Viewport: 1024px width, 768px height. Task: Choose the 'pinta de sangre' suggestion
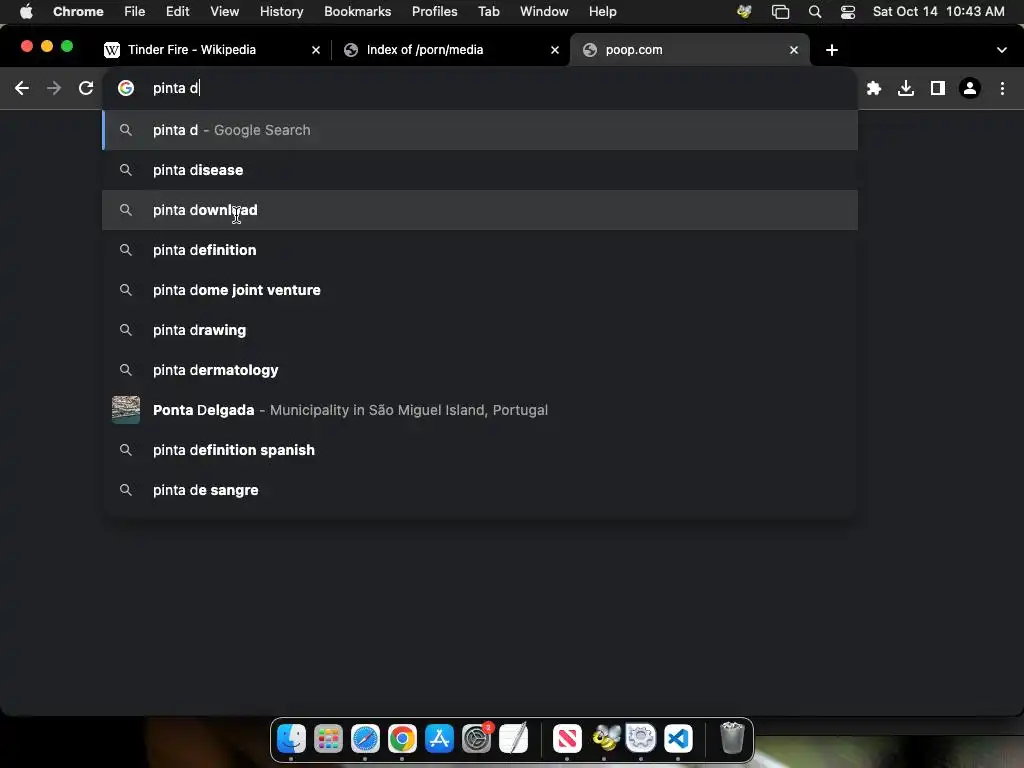(480, 490)
